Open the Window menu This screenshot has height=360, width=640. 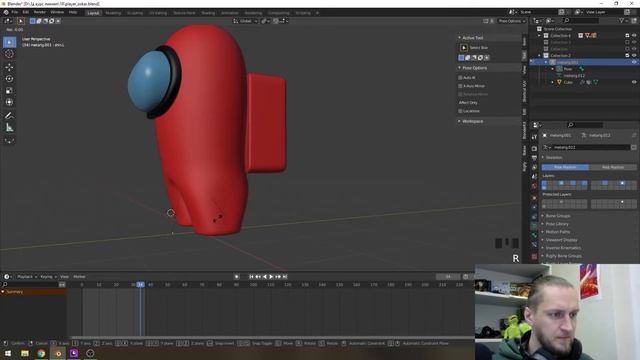57,13
